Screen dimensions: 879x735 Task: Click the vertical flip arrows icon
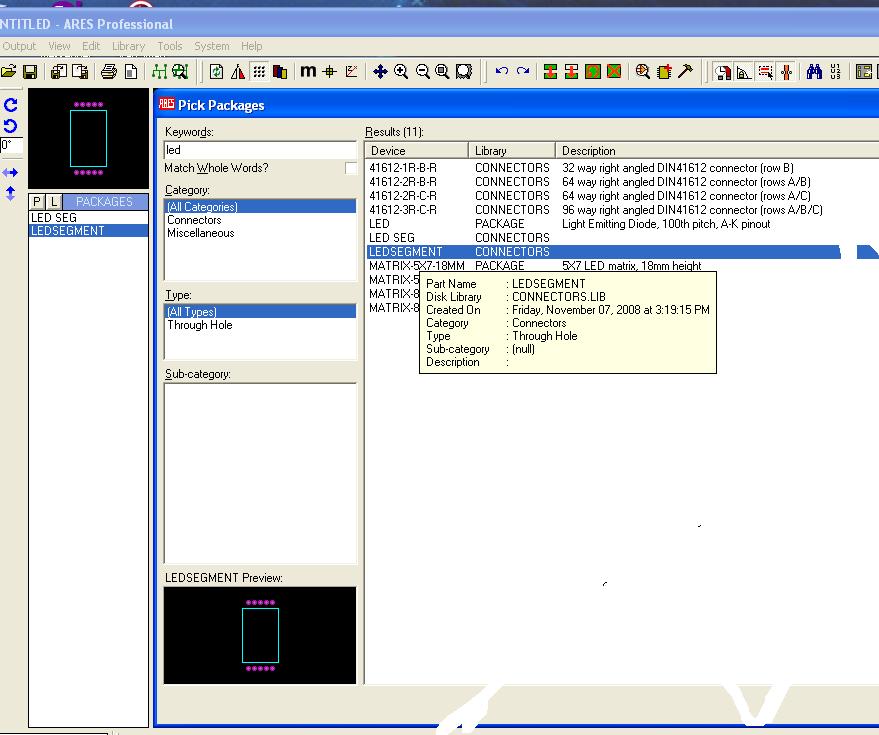pos(11,193)
